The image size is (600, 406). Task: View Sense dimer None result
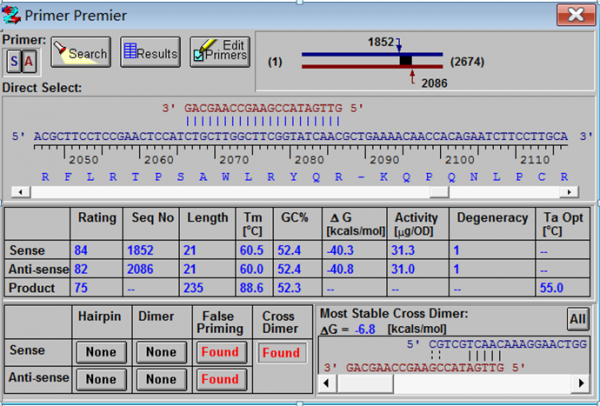tap(161, 352)
